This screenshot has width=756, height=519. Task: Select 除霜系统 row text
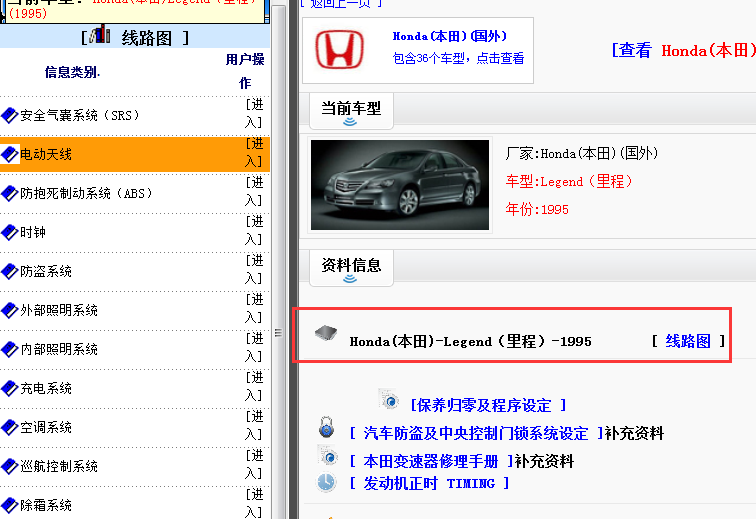(x=46, y=505)
